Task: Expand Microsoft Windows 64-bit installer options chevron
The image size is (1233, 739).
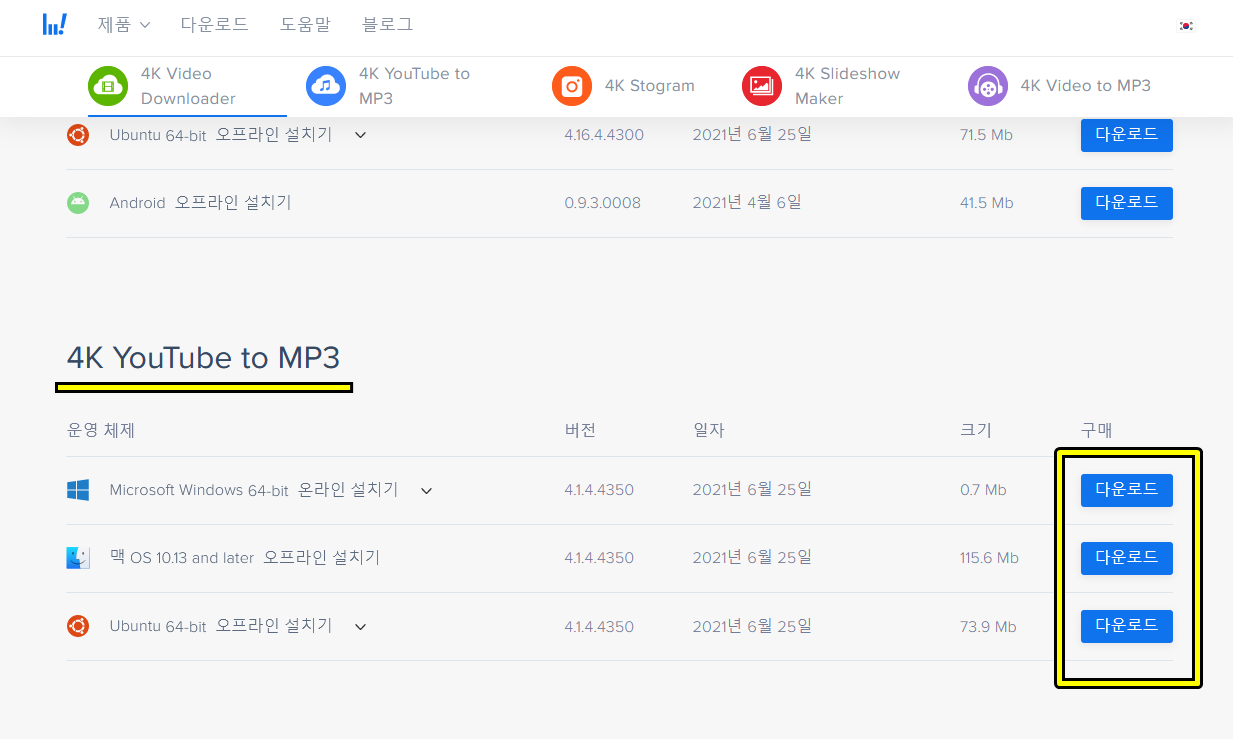Action: tap(427, 491)
